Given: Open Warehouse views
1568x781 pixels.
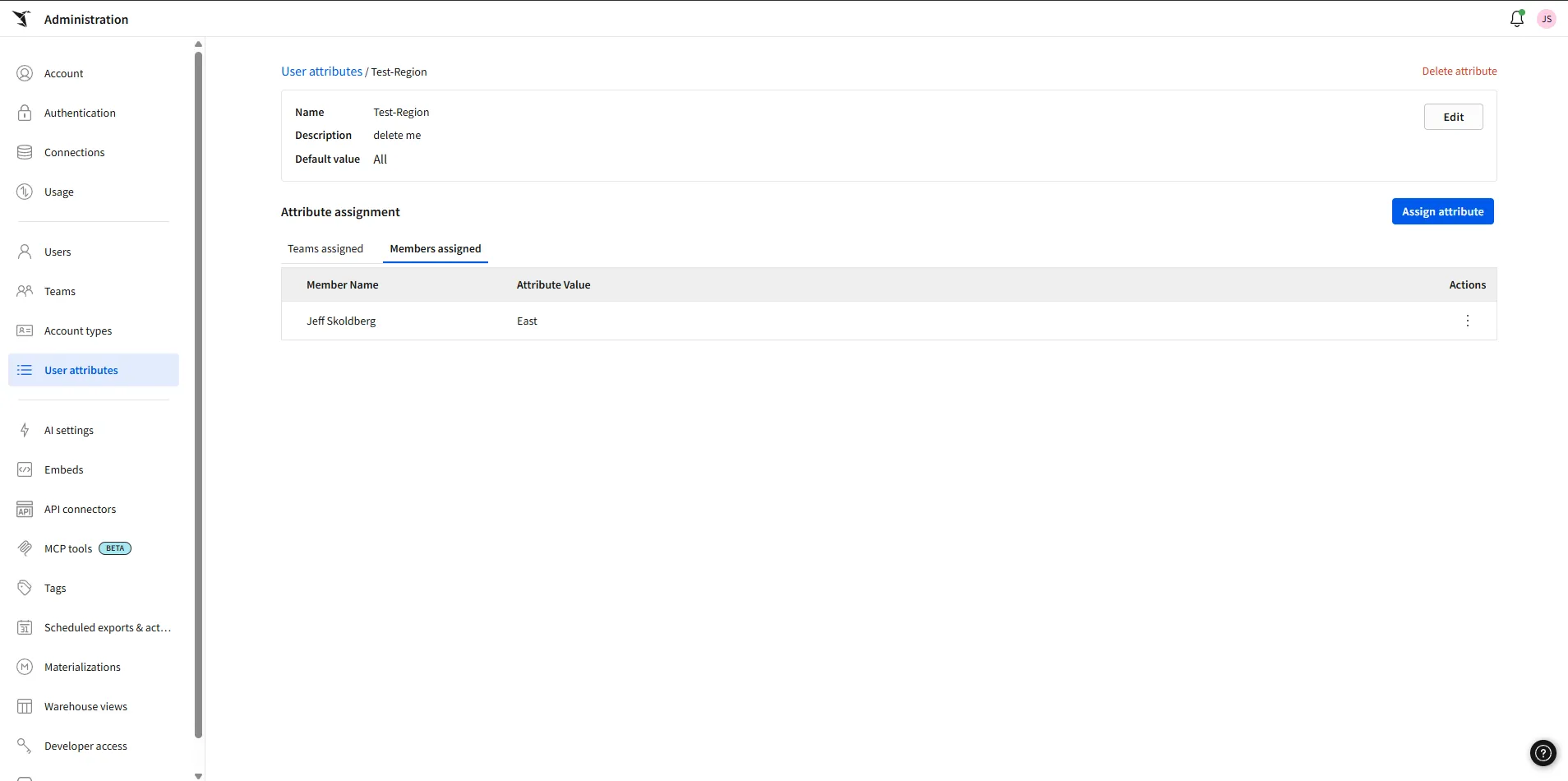Looking at the screenshot, I should pyautogui.click(x=94, y=706).
